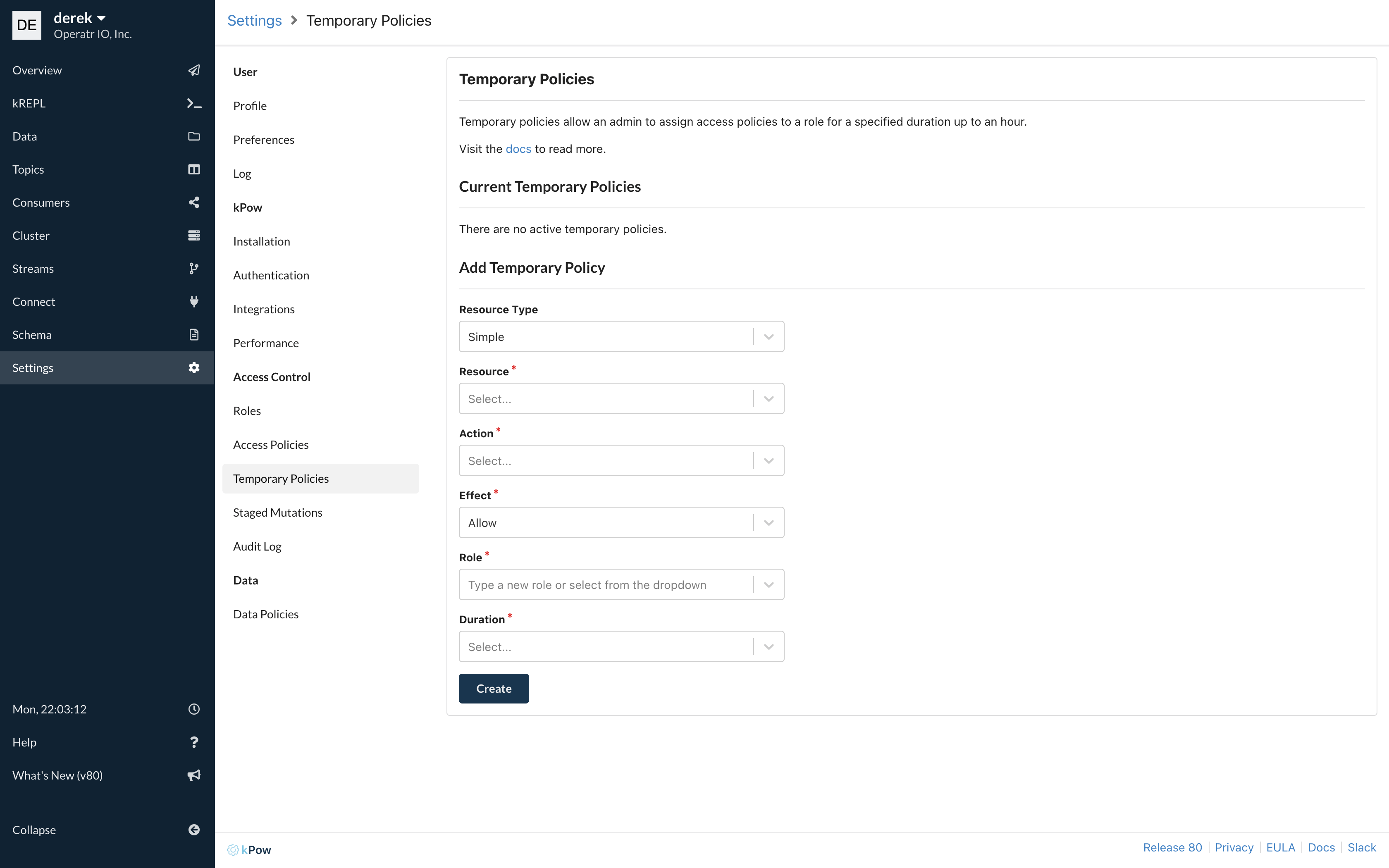Click the Consumers share icon
Screen dimensions: 1389x868
point(194,203)
